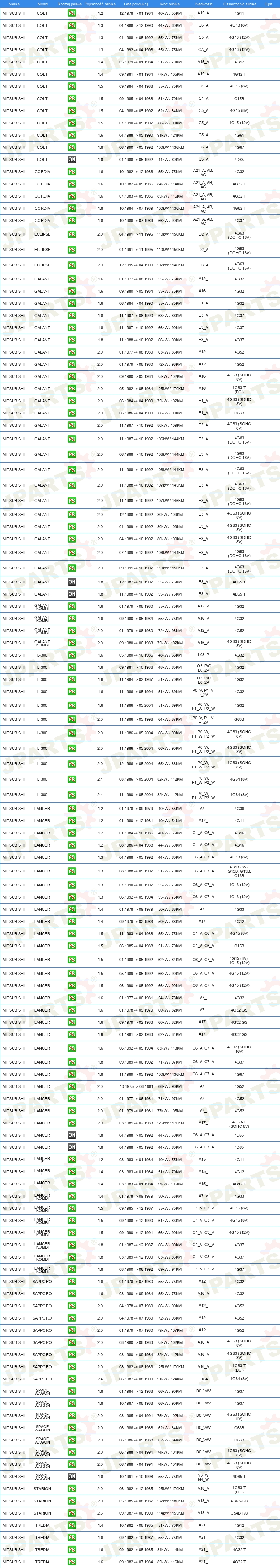Click N3_W, N4_W body code in SPACE WAGON row
The height and width of the screenshot is (1568, 280).
point(203,1476)
